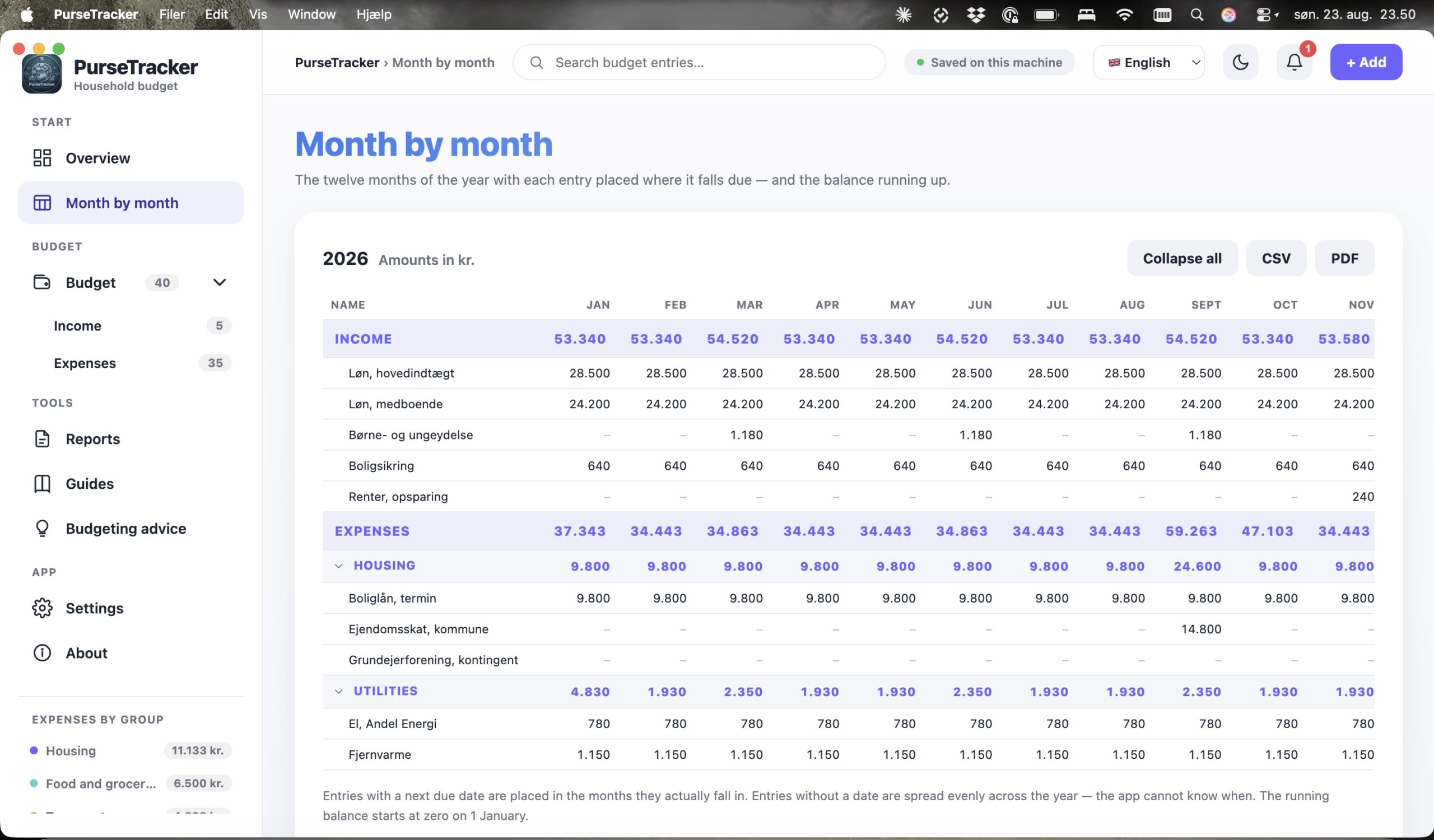This screenshot has height=840, width=1434.
Task: Select the Fjernvarme row name
Action: pos(380,754)
